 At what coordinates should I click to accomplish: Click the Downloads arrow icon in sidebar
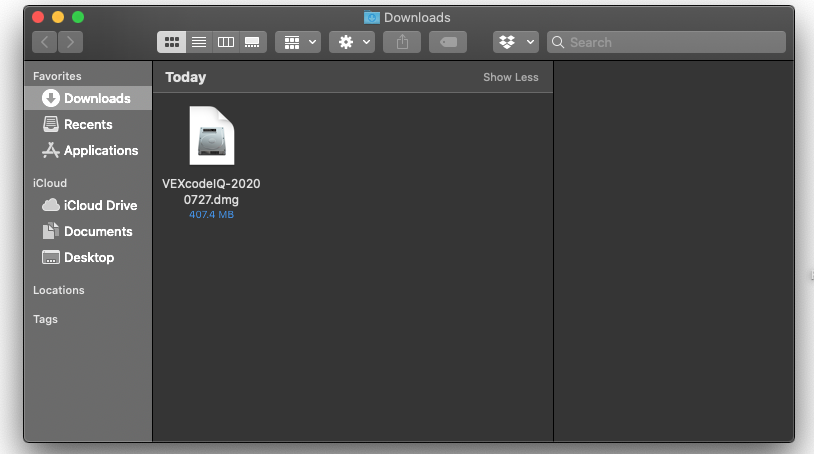(x=51, y=98)
